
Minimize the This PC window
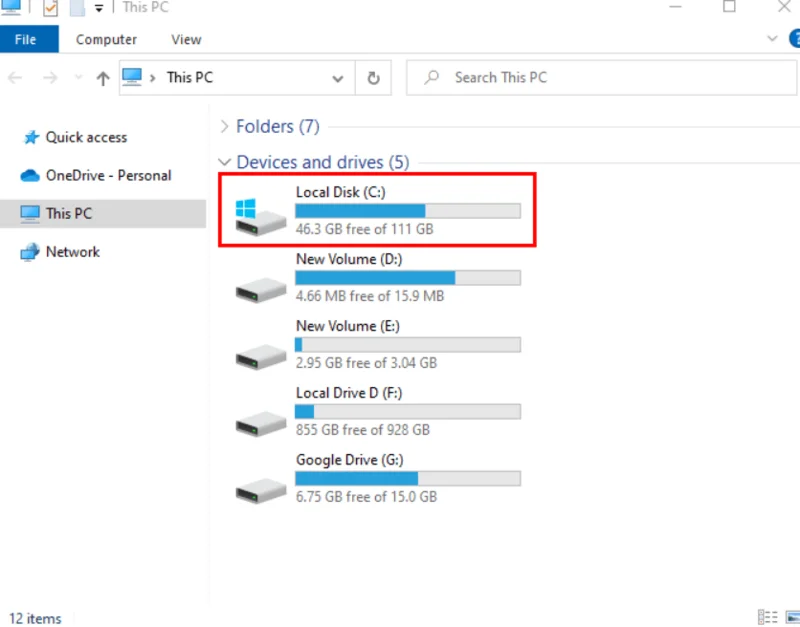tap(676, 6)
